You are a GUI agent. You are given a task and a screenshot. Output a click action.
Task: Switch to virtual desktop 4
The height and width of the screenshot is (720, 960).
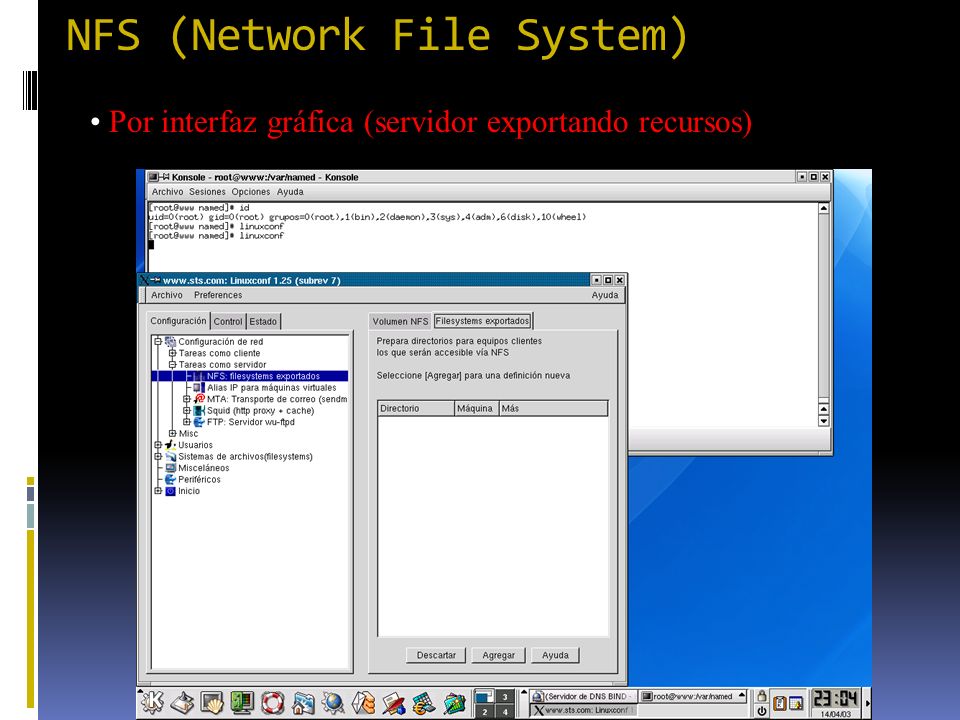click(x=505, y=711)
